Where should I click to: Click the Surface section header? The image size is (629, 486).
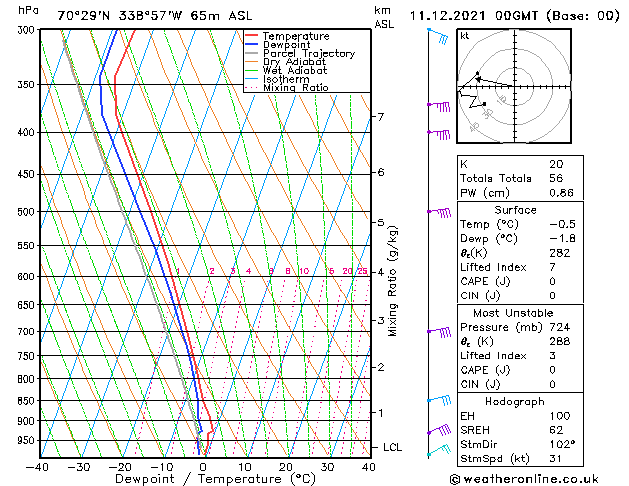click(x=515, y=210)
